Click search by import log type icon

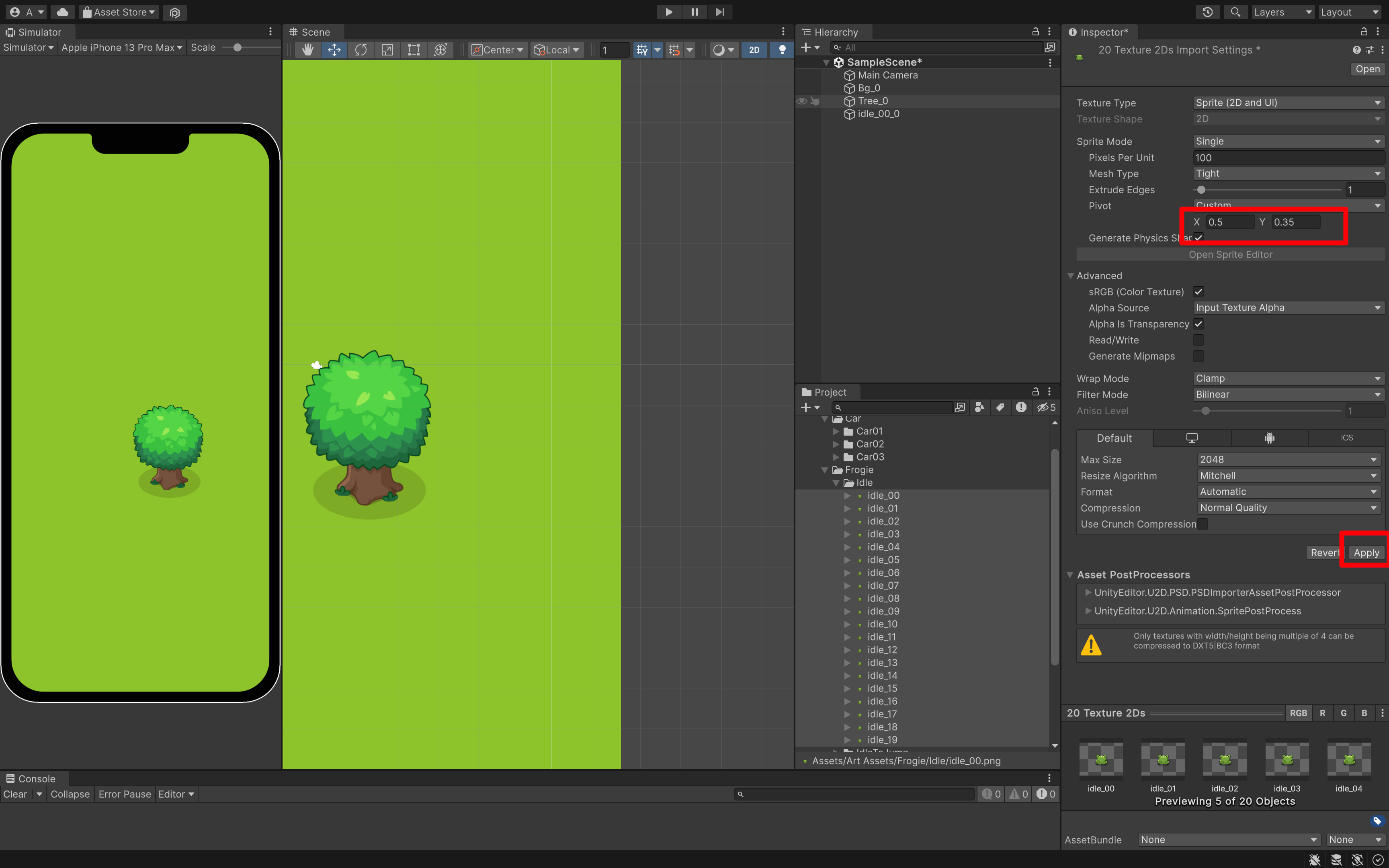[1021, 407]
